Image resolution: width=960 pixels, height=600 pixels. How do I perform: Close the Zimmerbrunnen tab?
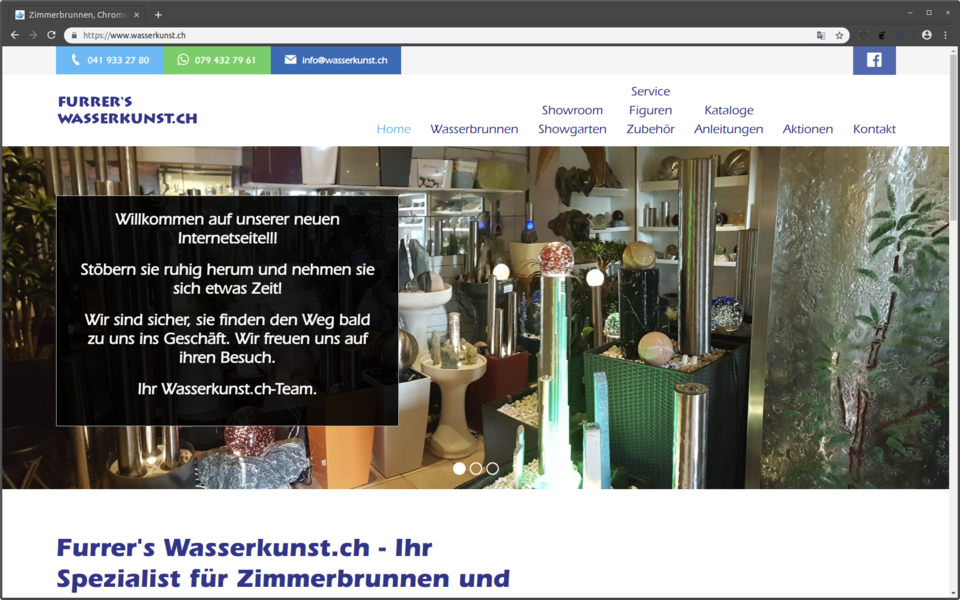click(x=137, y=15)
